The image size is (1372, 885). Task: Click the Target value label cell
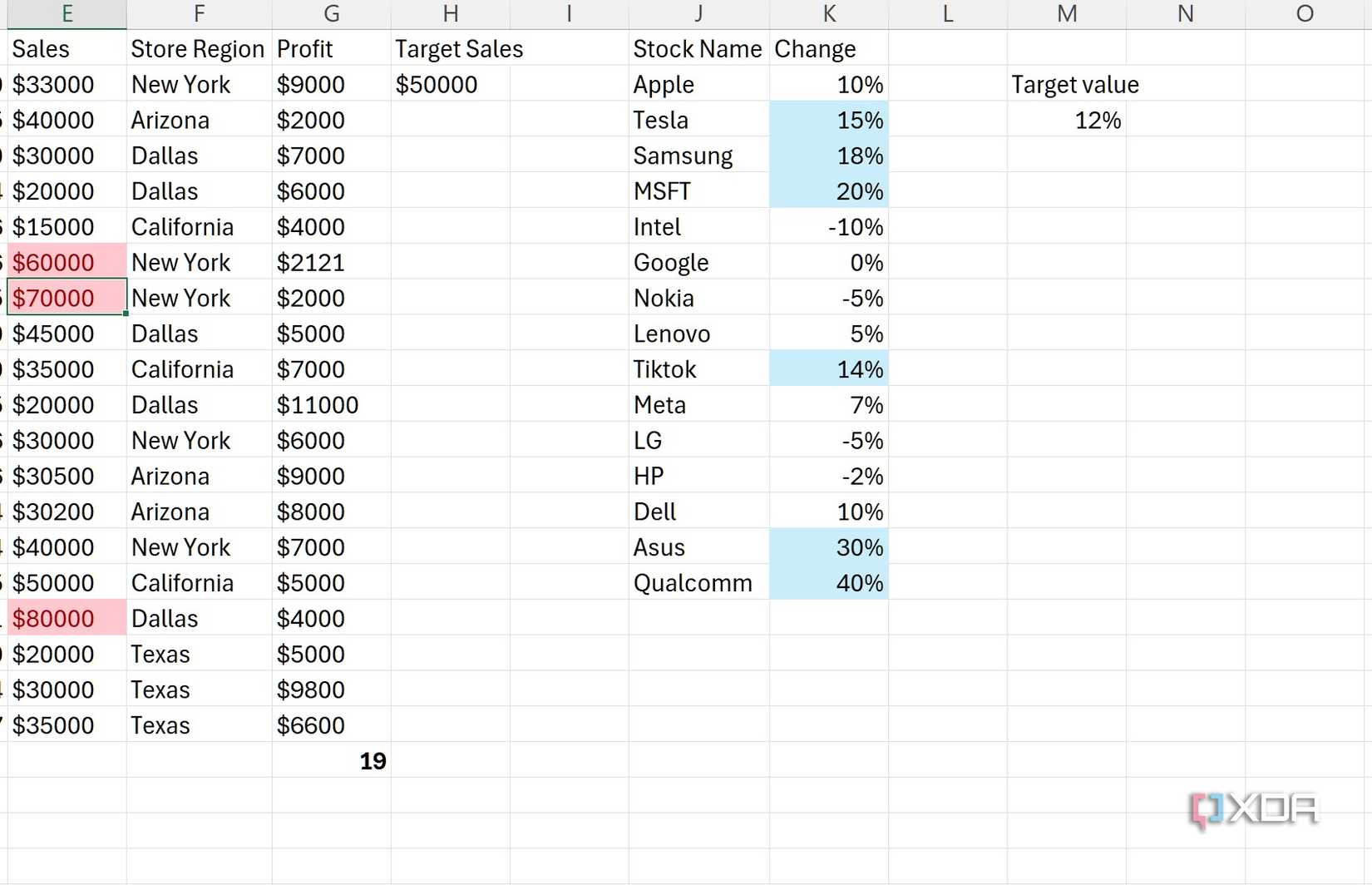click(1074, 84)
